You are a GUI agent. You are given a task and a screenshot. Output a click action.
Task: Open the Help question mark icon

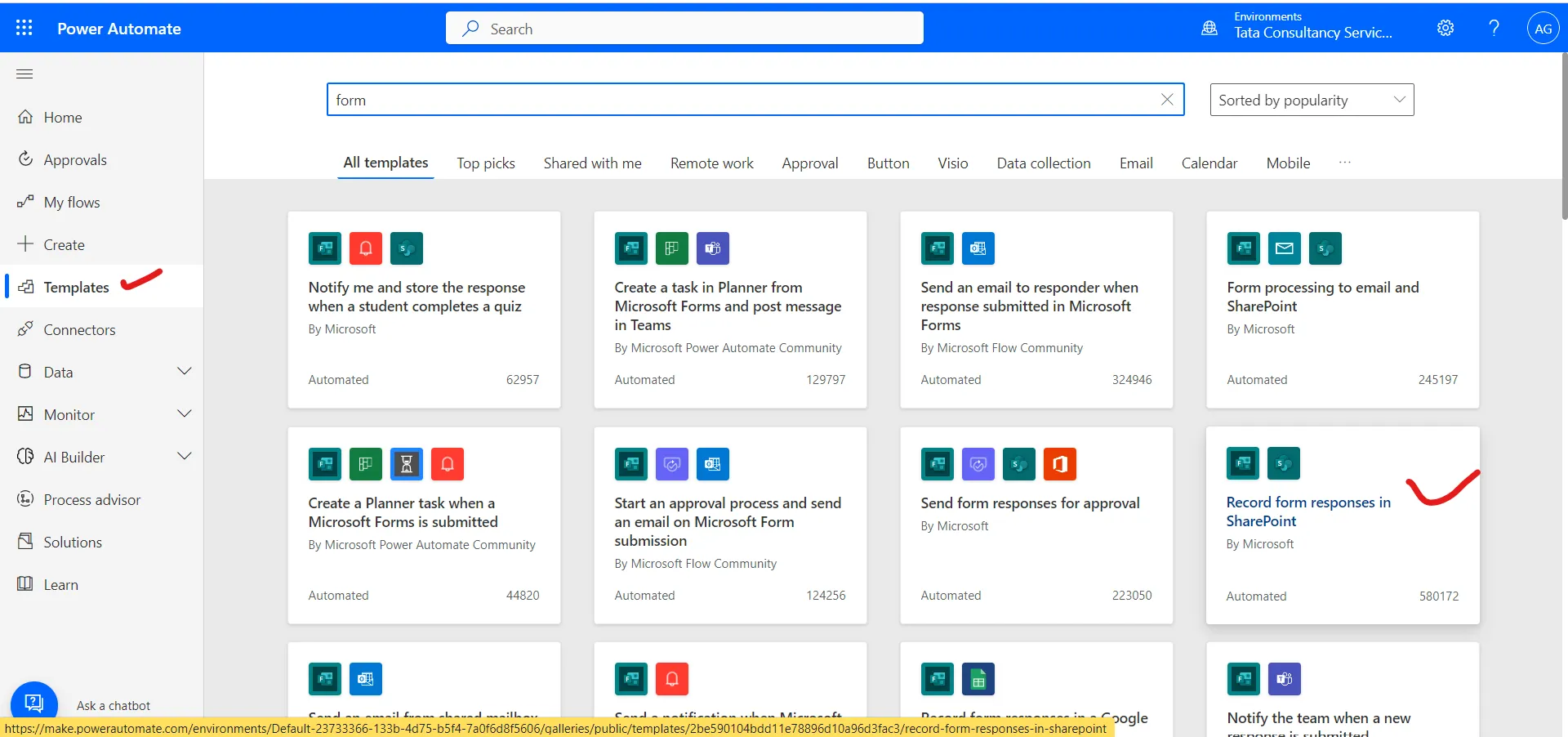tap(1493, 27)
